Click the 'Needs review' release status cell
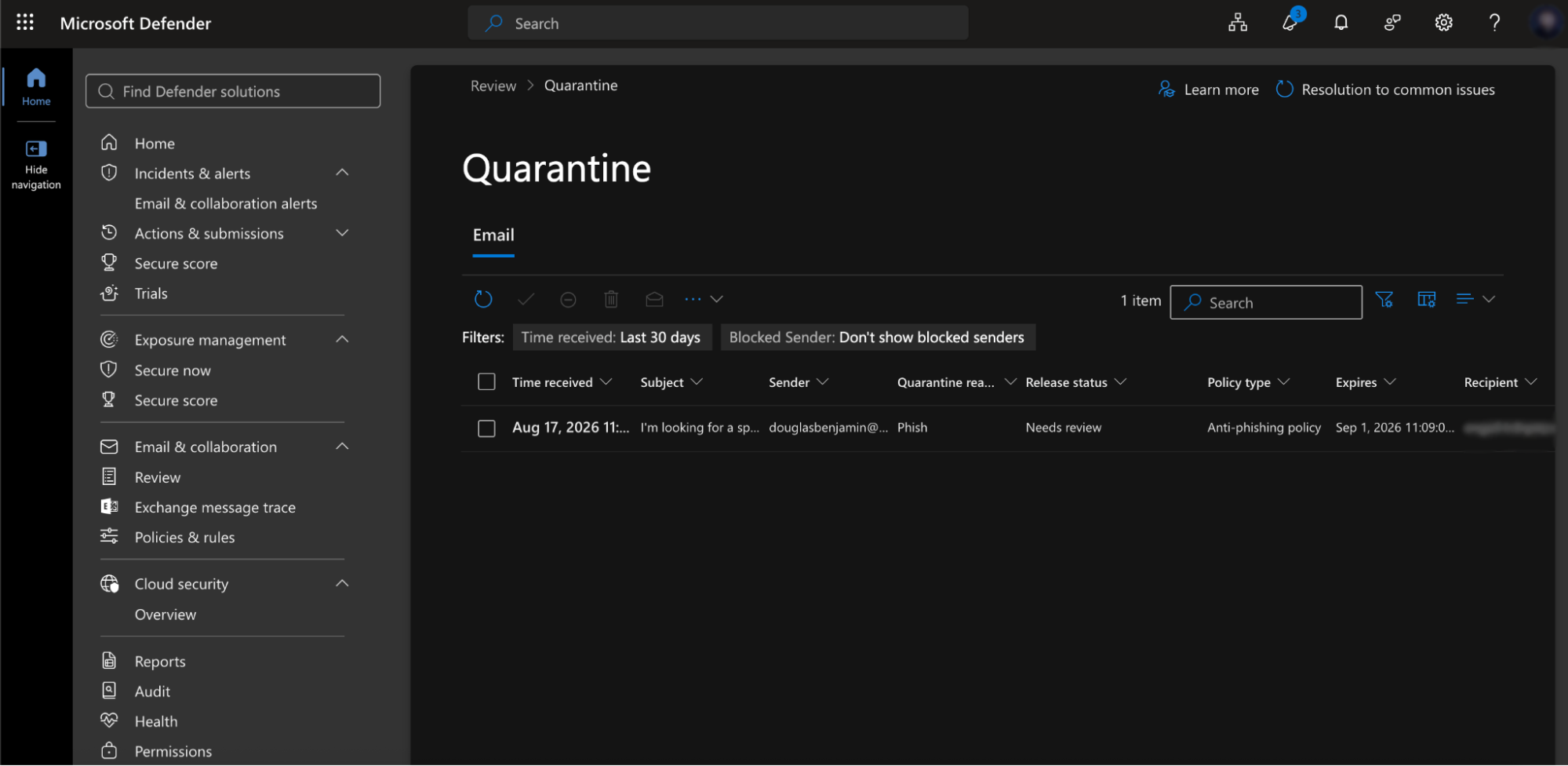 pyautogui.click(x=1064, y=428)
